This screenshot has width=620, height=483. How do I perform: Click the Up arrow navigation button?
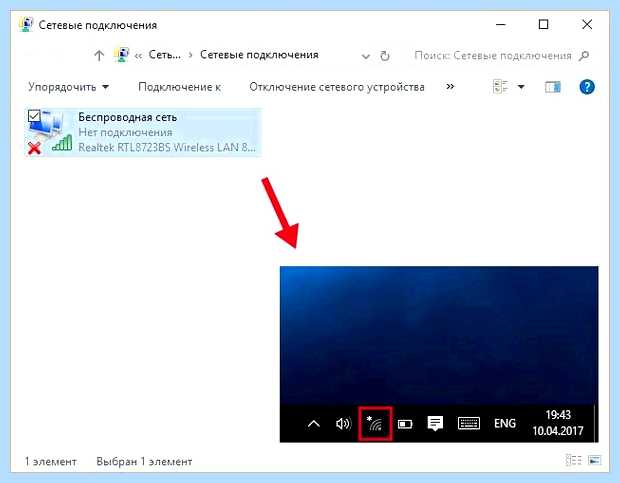click(x=99, y=55)
